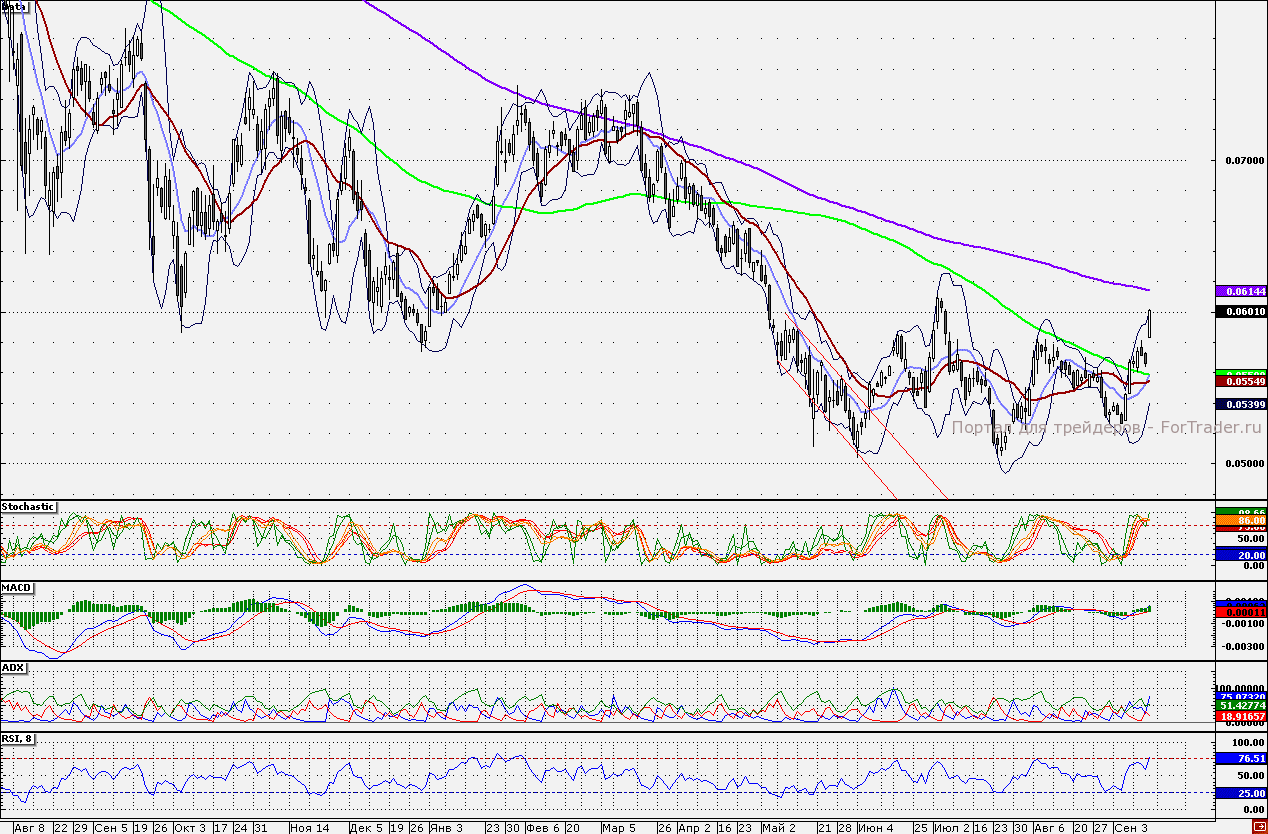
Task: Click the purple 0.06144 price tag
Action: pos(1240,290)
